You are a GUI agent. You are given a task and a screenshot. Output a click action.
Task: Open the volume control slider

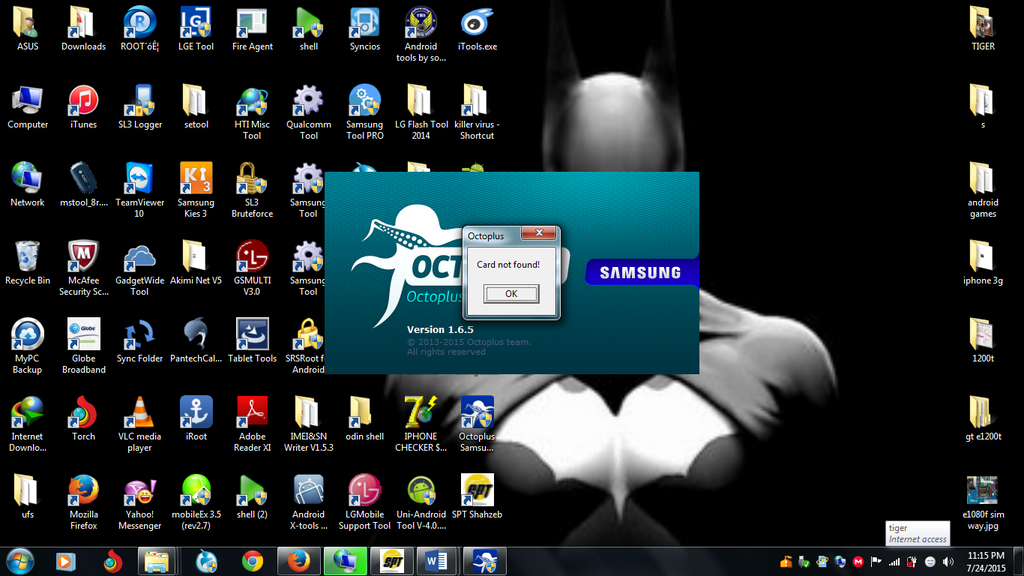pyautogui.click(x=948, y=561)
